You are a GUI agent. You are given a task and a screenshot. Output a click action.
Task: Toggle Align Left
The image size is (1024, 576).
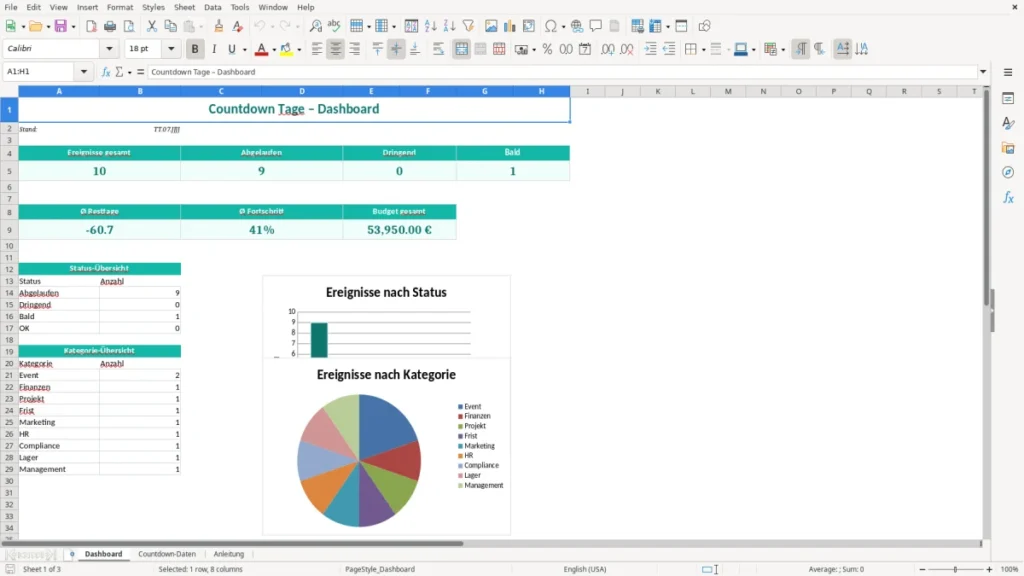(317, 49)
